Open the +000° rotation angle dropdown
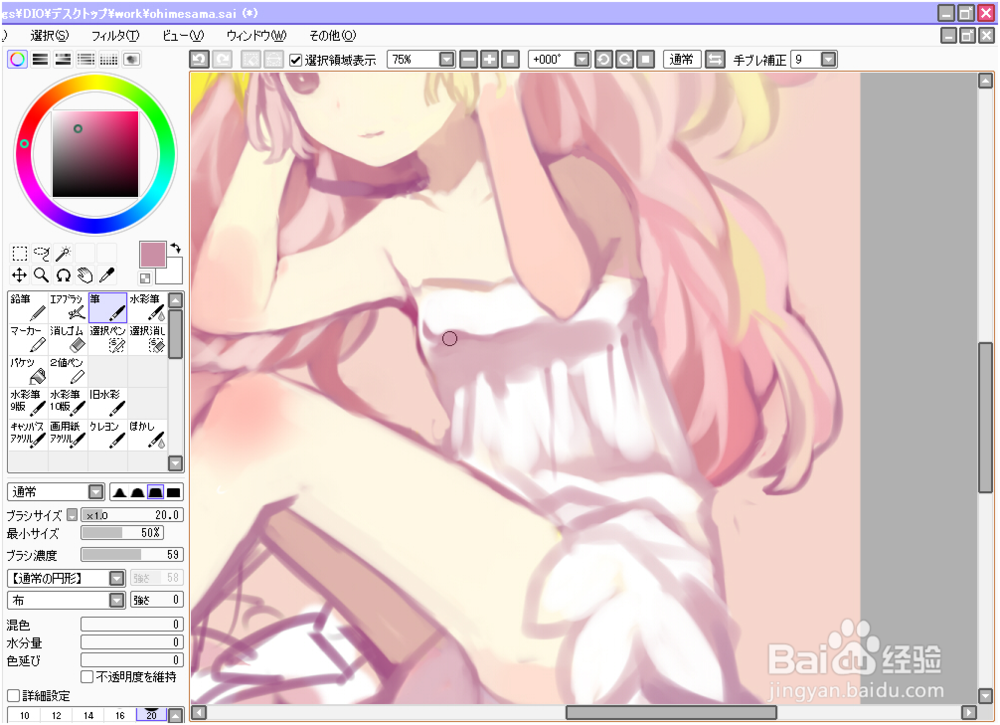The image size is (1000, 725). (582, 59)
